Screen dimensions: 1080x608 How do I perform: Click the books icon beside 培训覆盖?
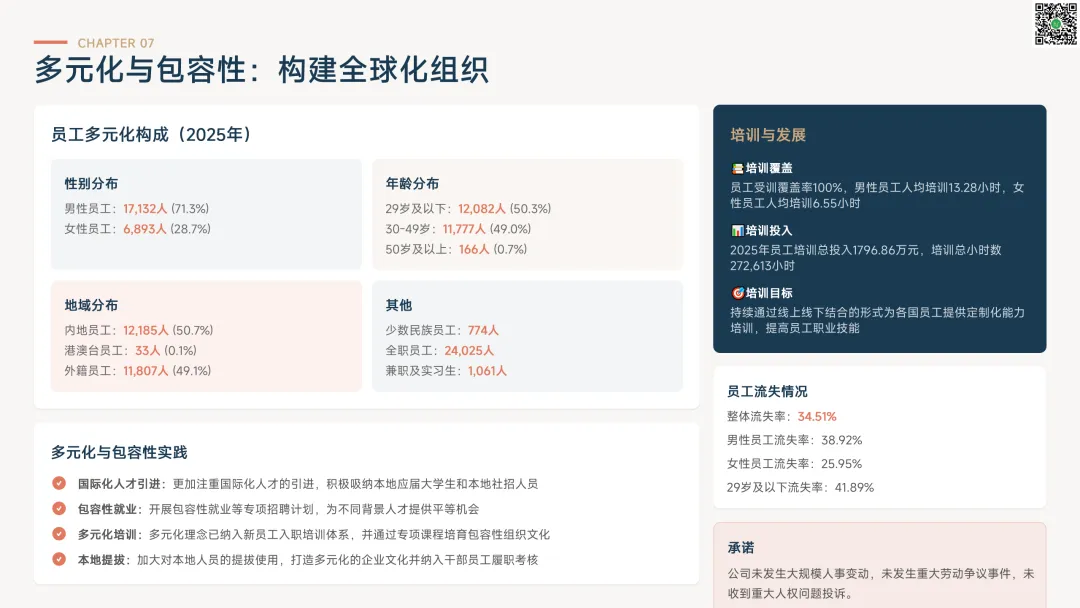[737, 168]
